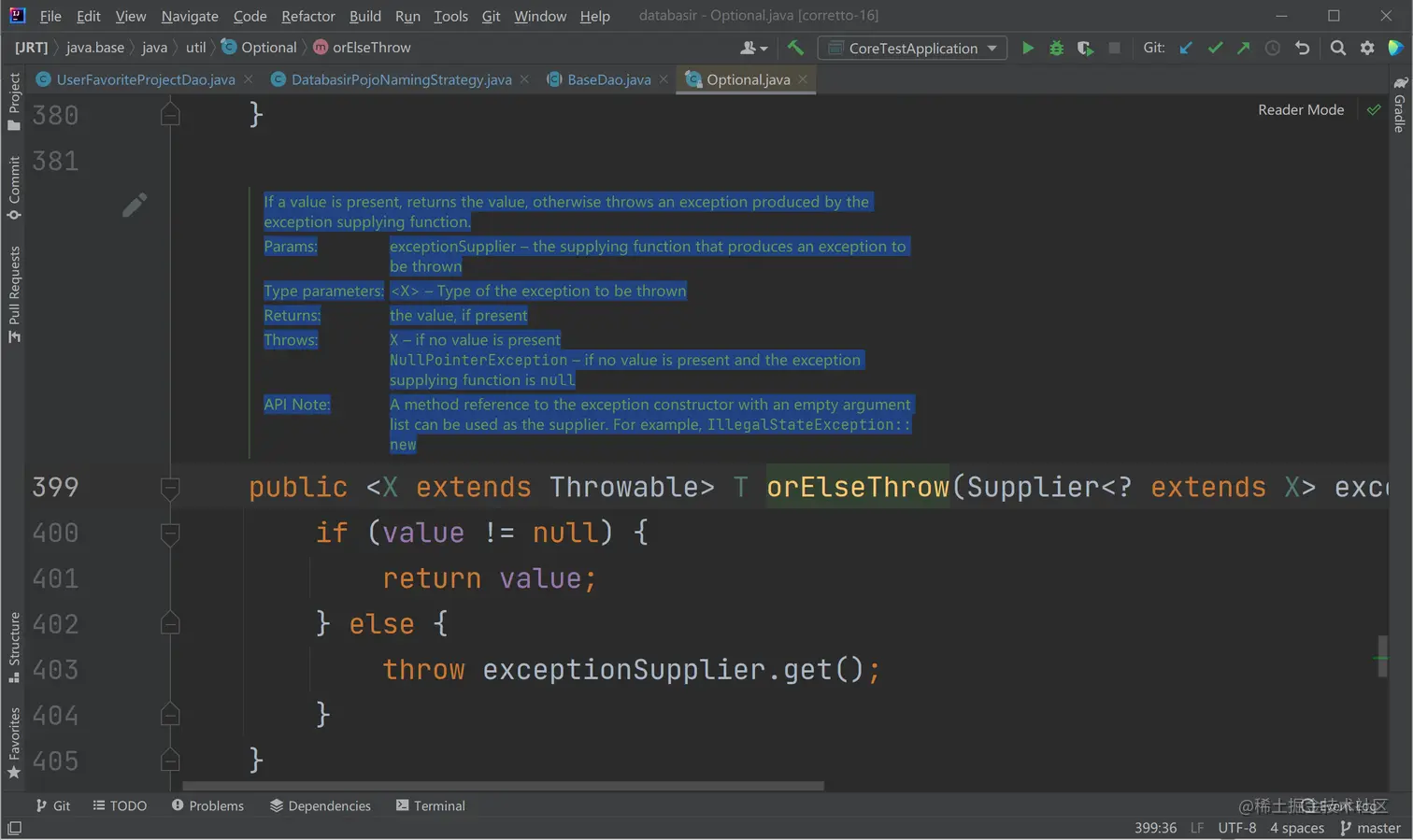Run with coverage using the shield icon
The width and height of the screenshot is (1413, 840).
click(1085, 48)
